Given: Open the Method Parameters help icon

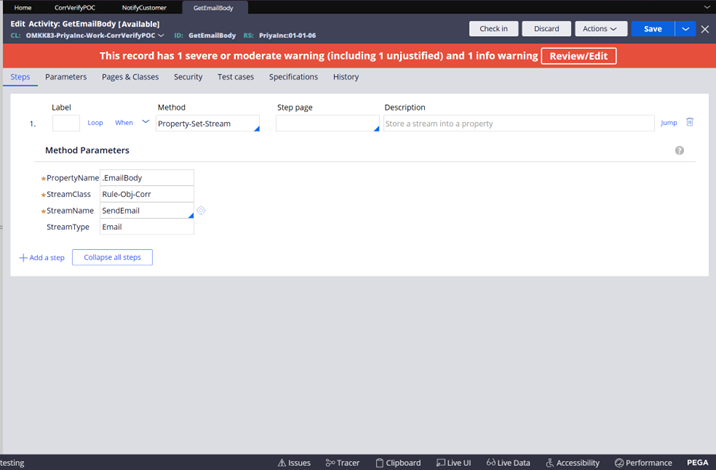Looking at the screenshot, I should point(679,150).
